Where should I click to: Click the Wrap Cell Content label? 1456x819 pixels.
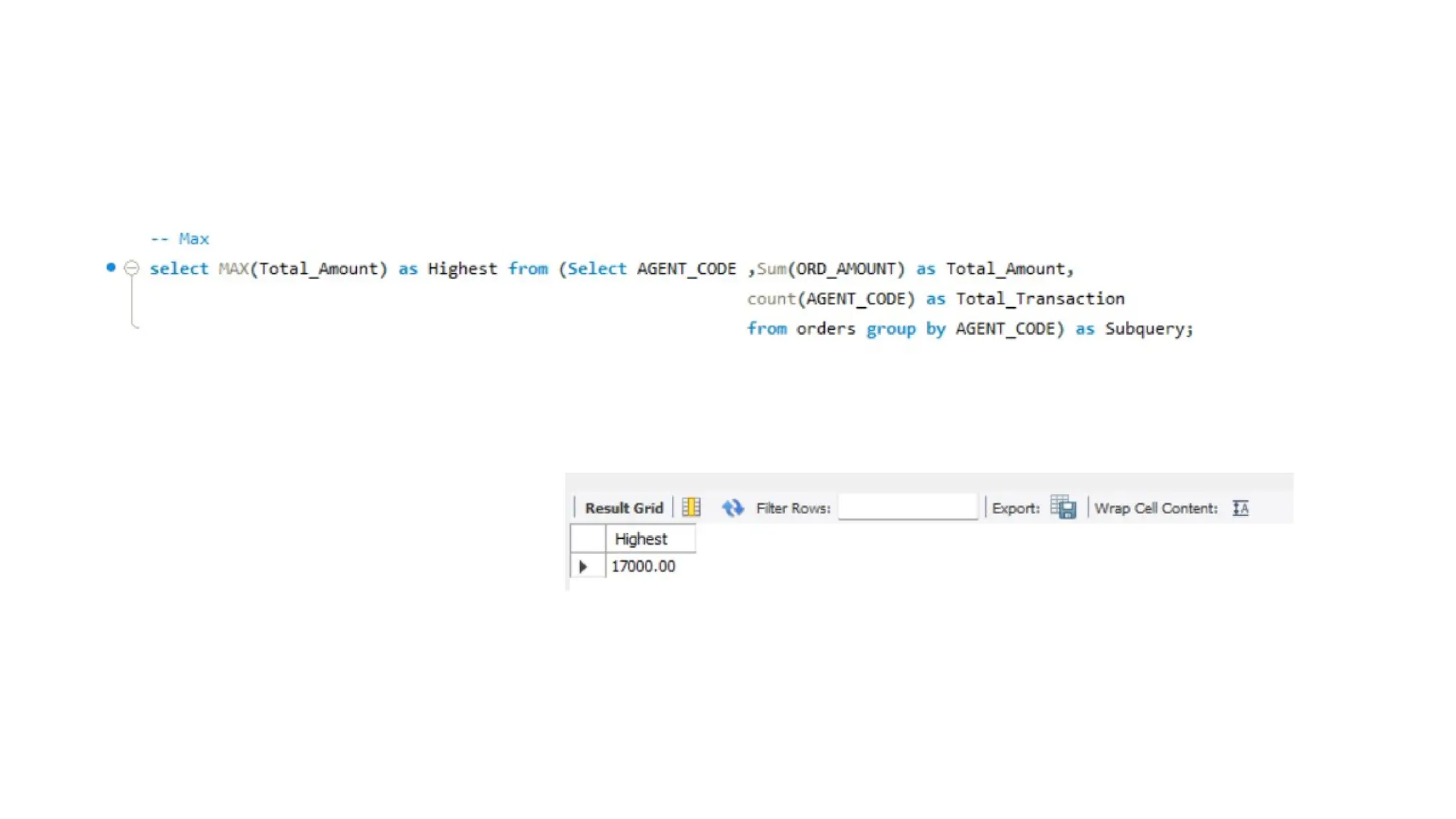pos(1155,508)
